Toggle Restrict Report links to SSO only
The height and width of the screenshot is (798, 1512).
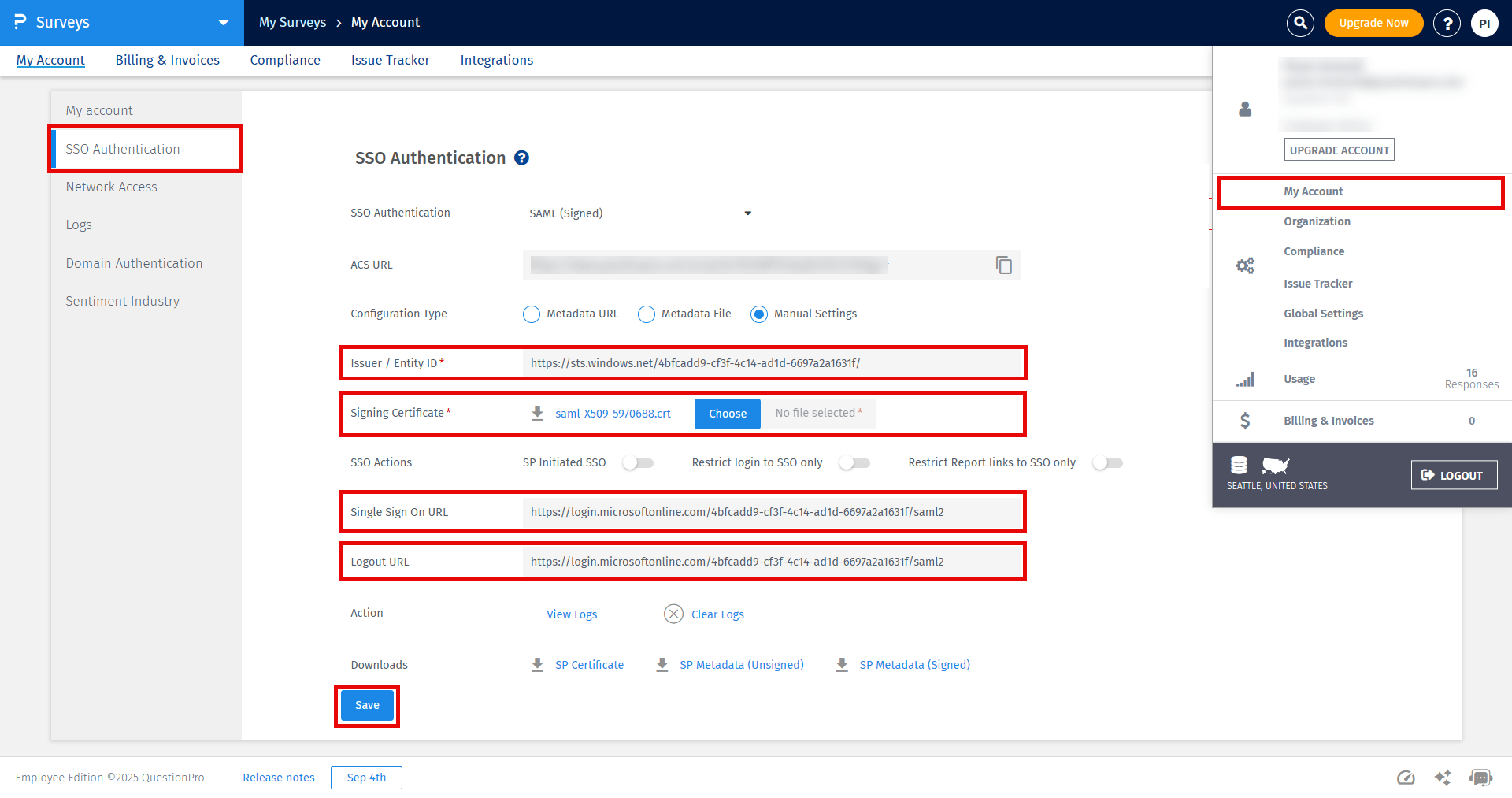1107,463
